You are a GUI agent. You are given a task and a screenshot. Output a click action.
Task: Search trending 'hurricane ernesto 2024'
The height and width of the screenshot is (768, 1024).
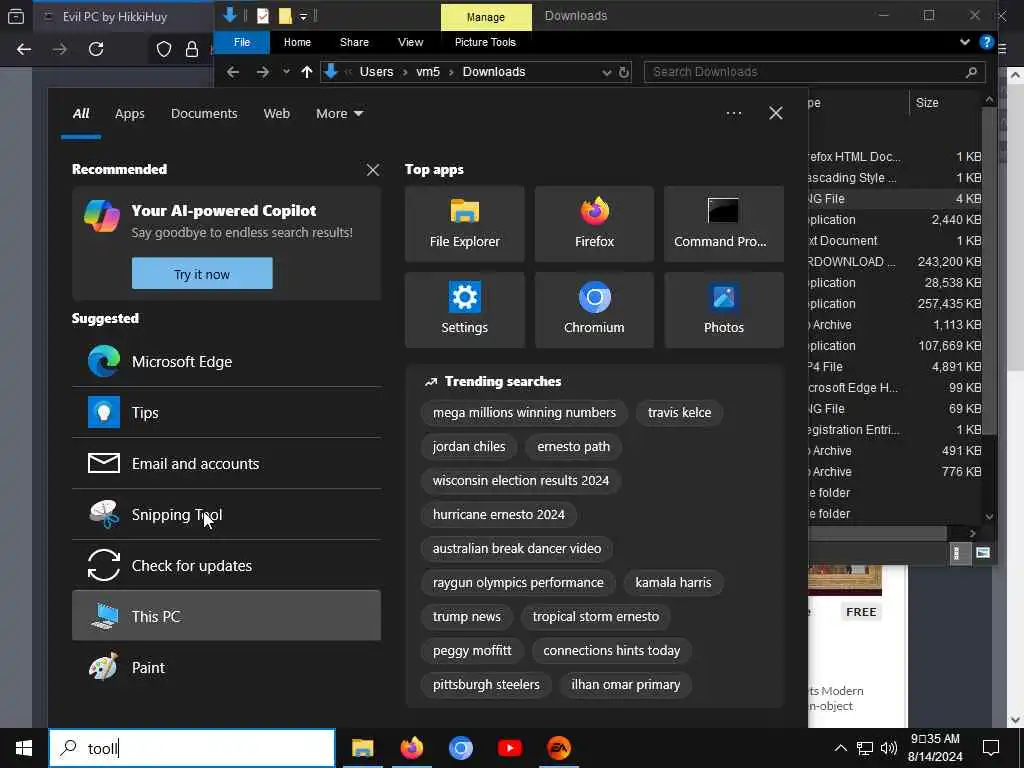tap(498, 515)
